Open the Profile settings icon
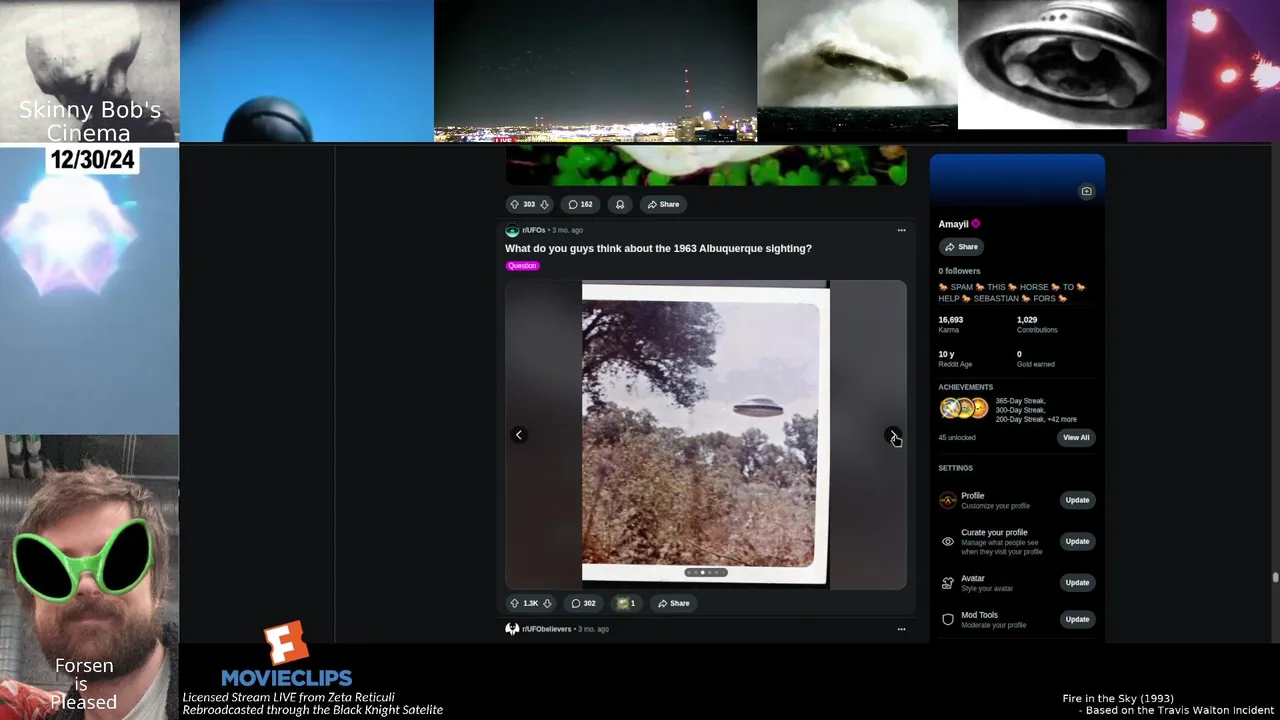Screen dimensions: 1280x720 click(x=948, y=500)
